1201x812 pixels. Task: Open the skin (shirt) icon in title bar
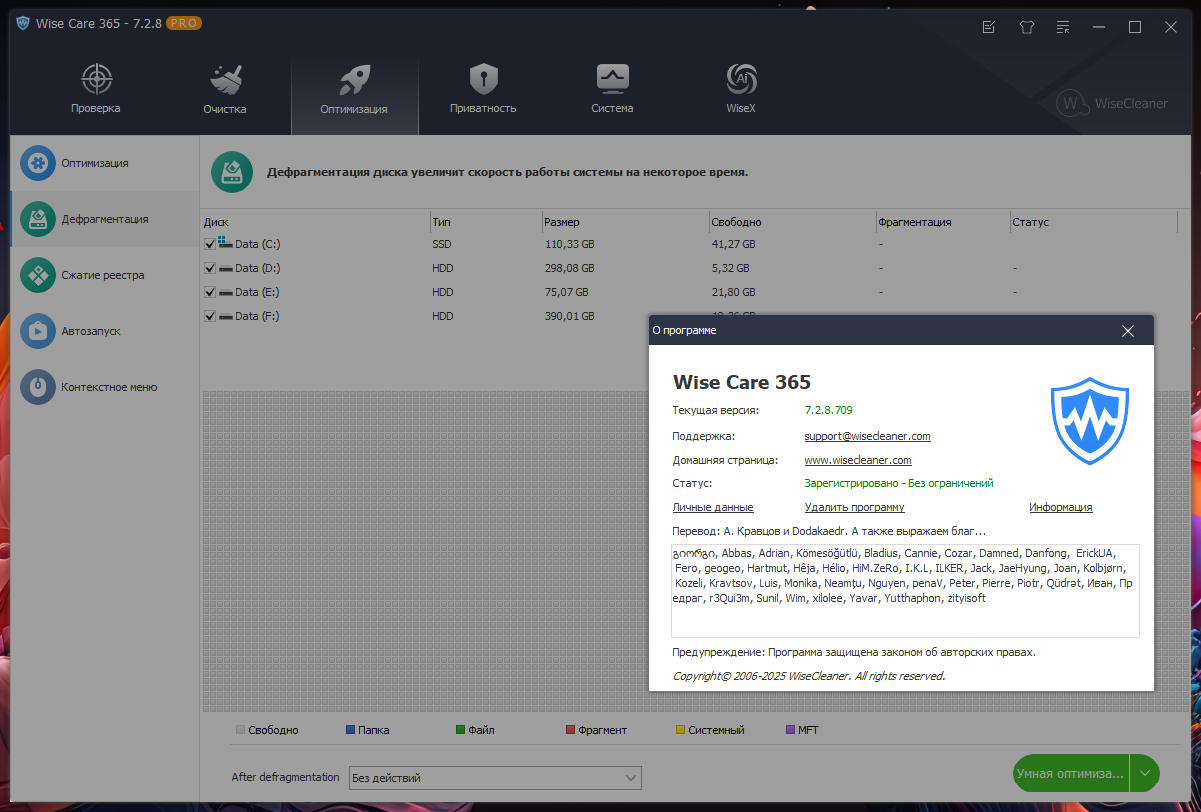(1026, 27)
